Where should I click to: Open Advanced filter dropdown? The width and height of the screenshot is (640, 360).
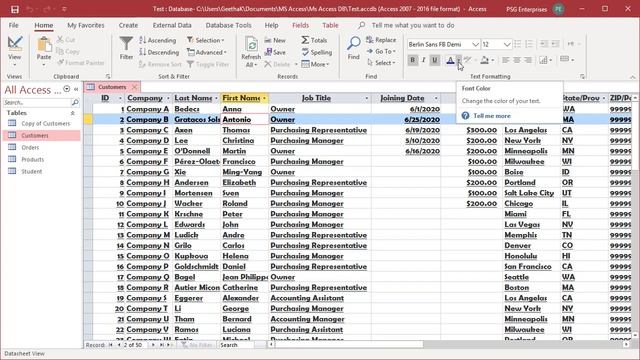[207, 52]
